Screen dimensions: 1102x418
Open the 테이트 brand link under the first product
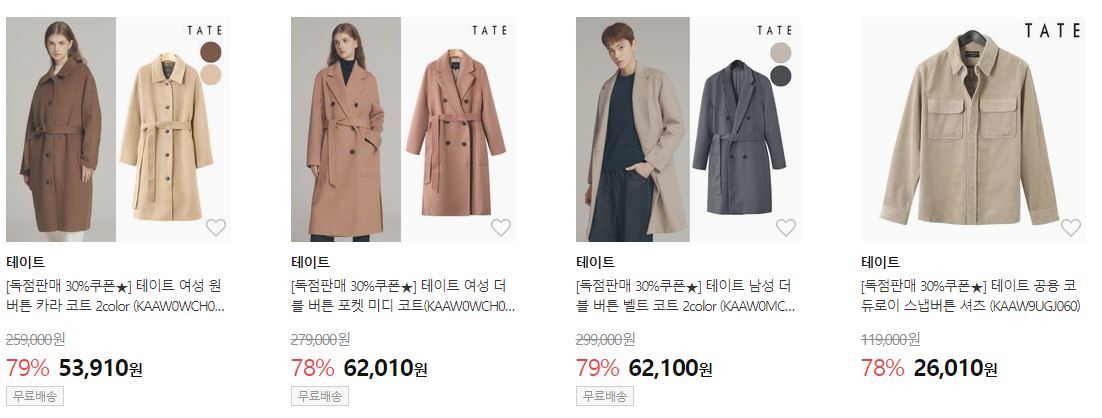[25, 262]
